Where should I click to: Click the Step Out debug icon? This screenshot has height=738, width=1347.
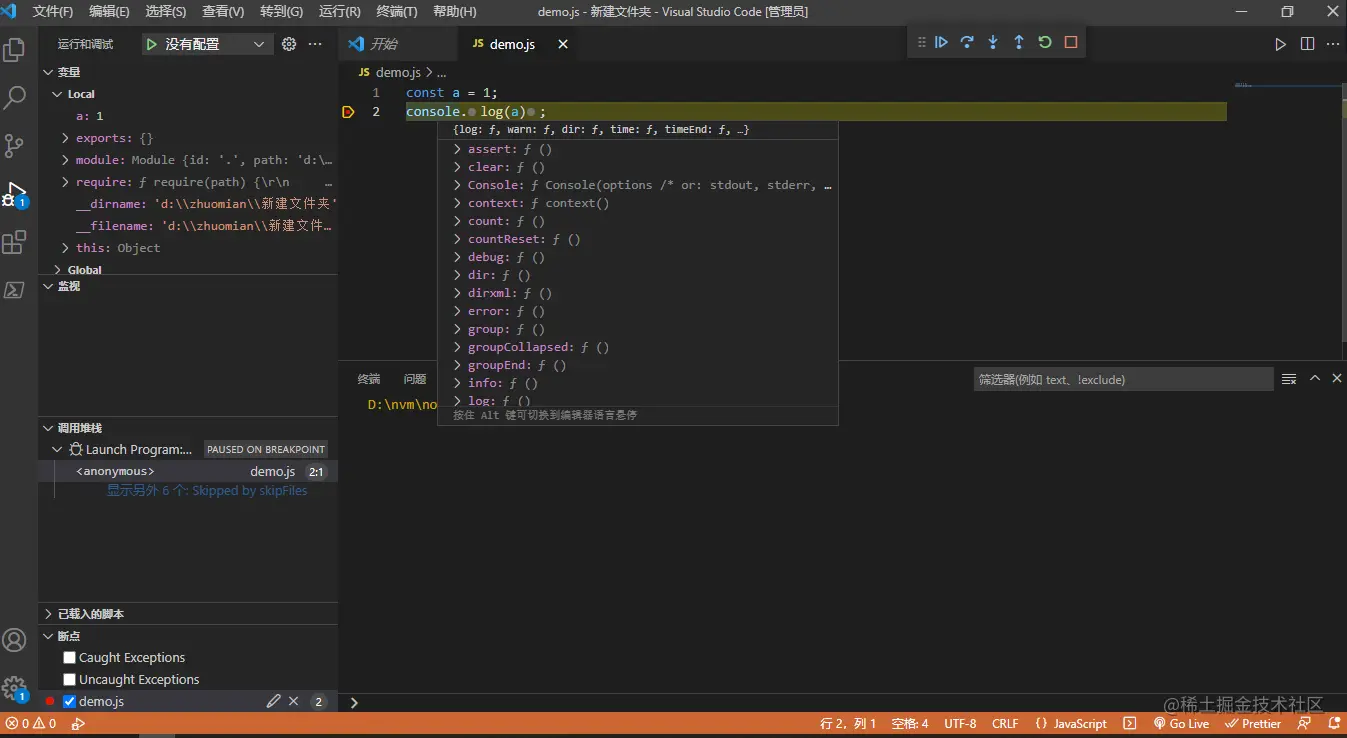coord(1019,42)
